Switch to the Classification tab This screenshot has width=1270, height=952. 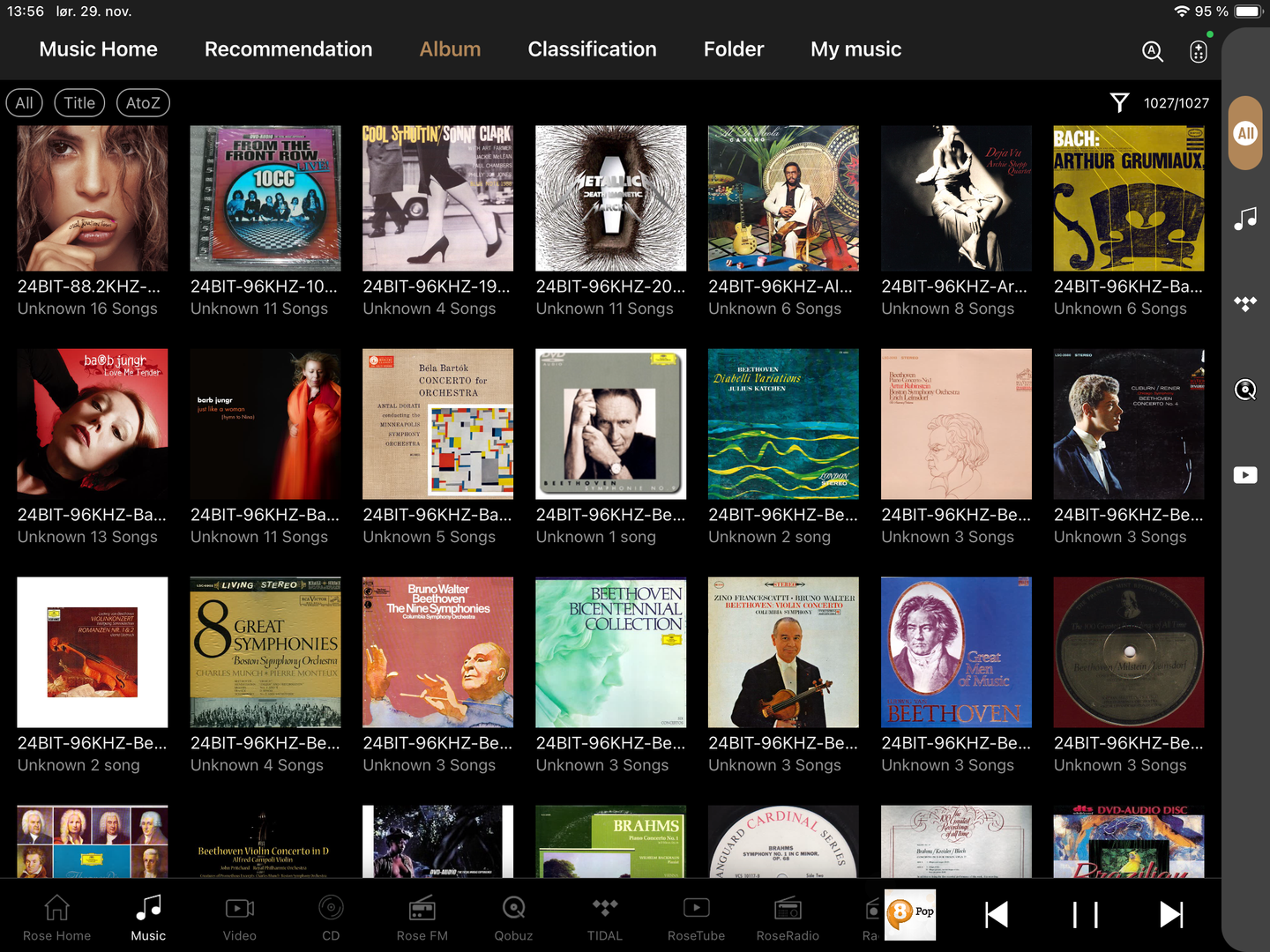pyautogui.click(x=593, y=49)
